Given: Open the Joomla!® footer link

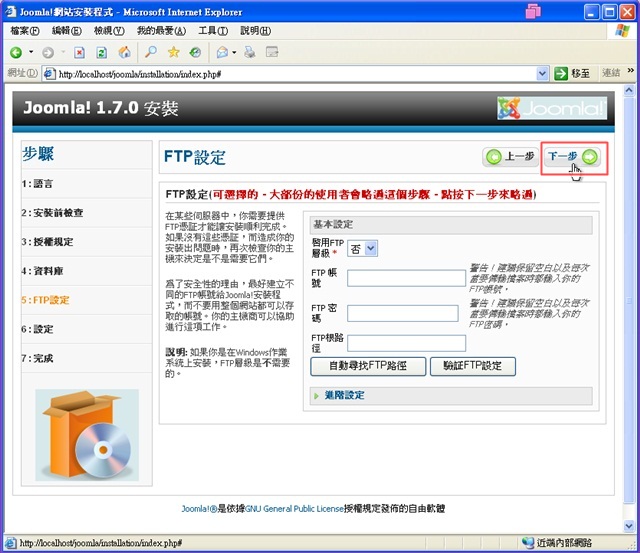Looking at the screenshot, I should pyautogui.click(x=200, y=509).
